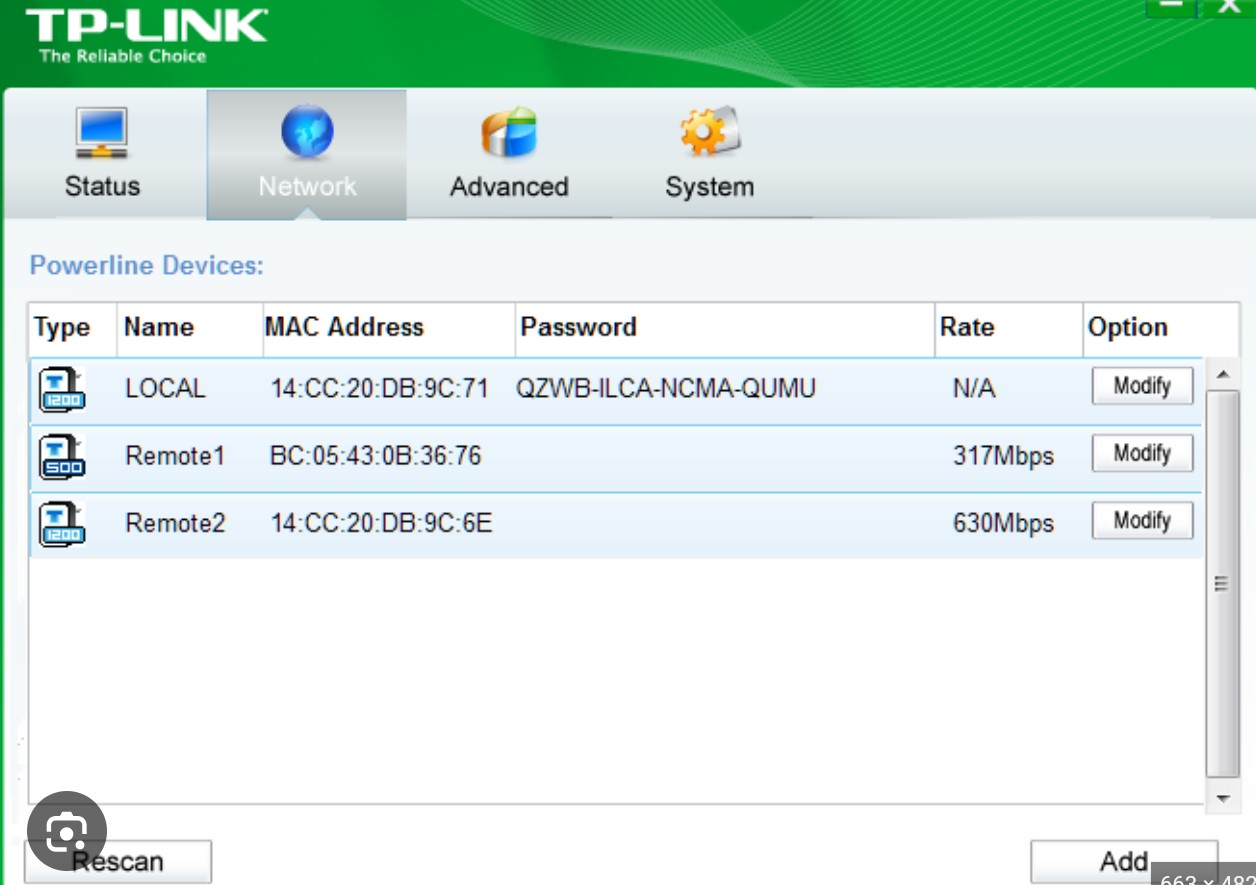Click password QZWB-ILCA-NCMA-QUMU

[666, 389]
